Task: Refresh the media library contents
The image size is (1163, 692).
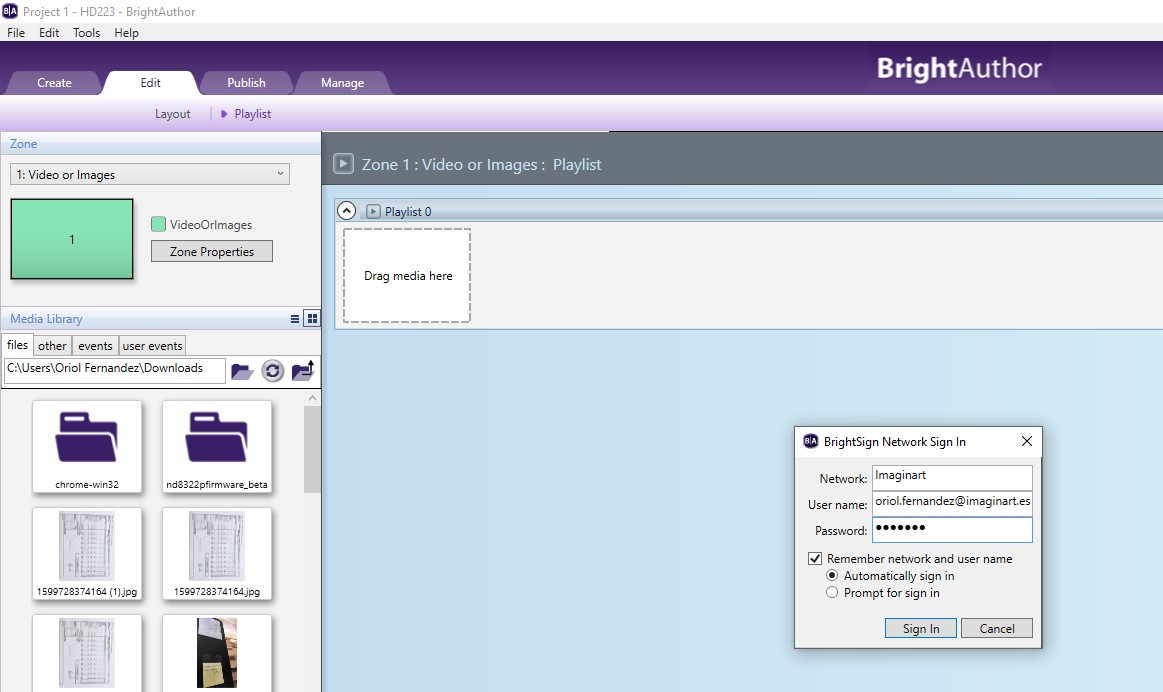Action: (x=272, y=370)
